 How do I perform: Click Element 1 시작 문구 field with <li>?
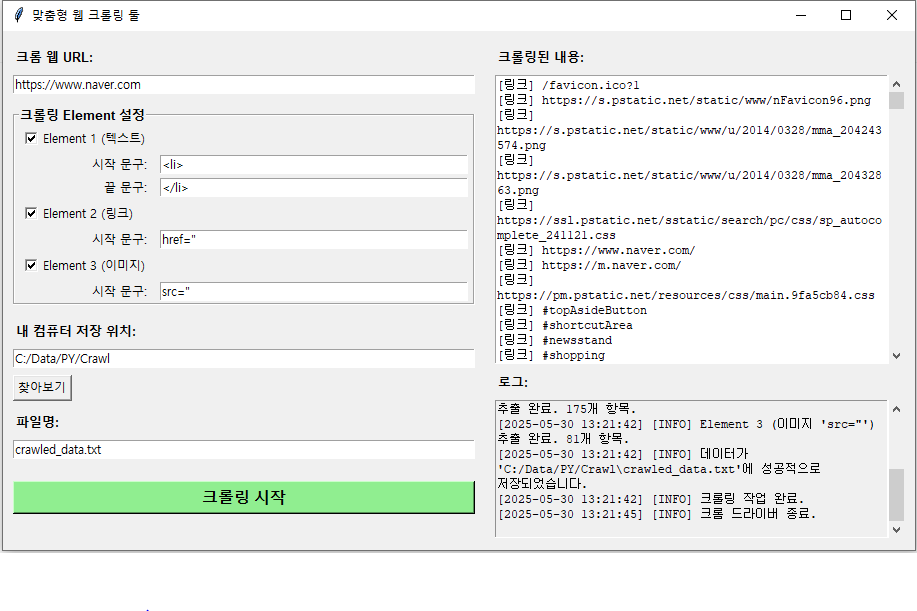pos(313,165)
